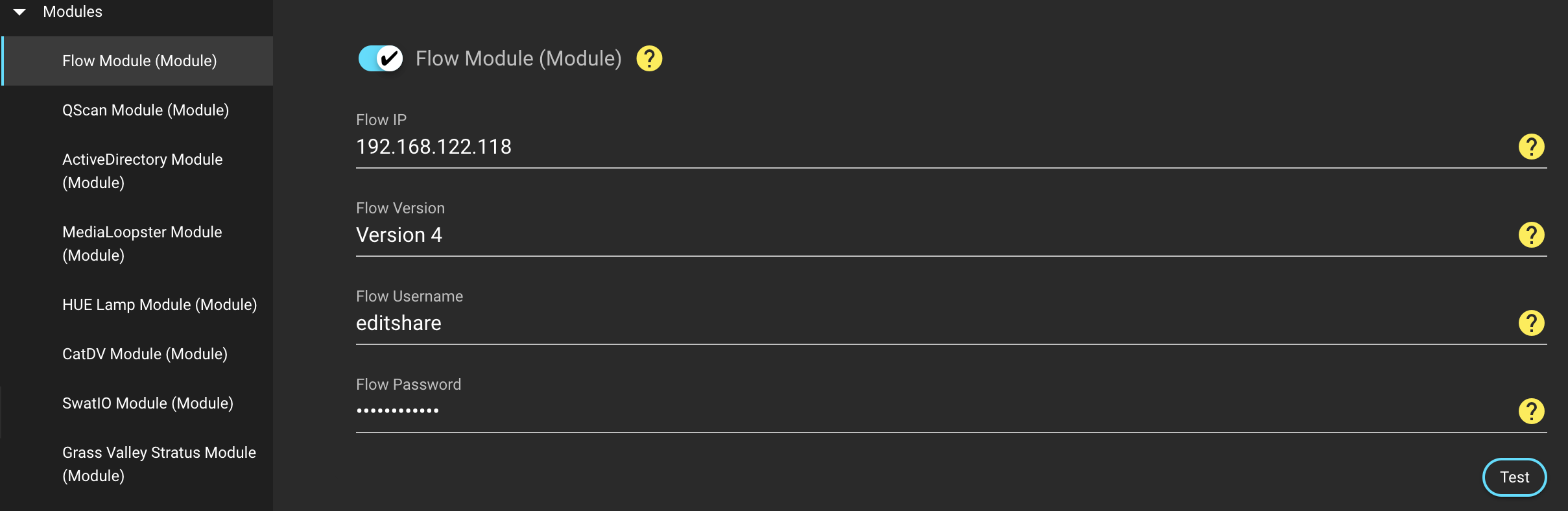The width and height of the screenshot is (1568, 511).
Task: Click help icon beside Flow Module title
Action: pyautogui.click(x=649, y=58)
